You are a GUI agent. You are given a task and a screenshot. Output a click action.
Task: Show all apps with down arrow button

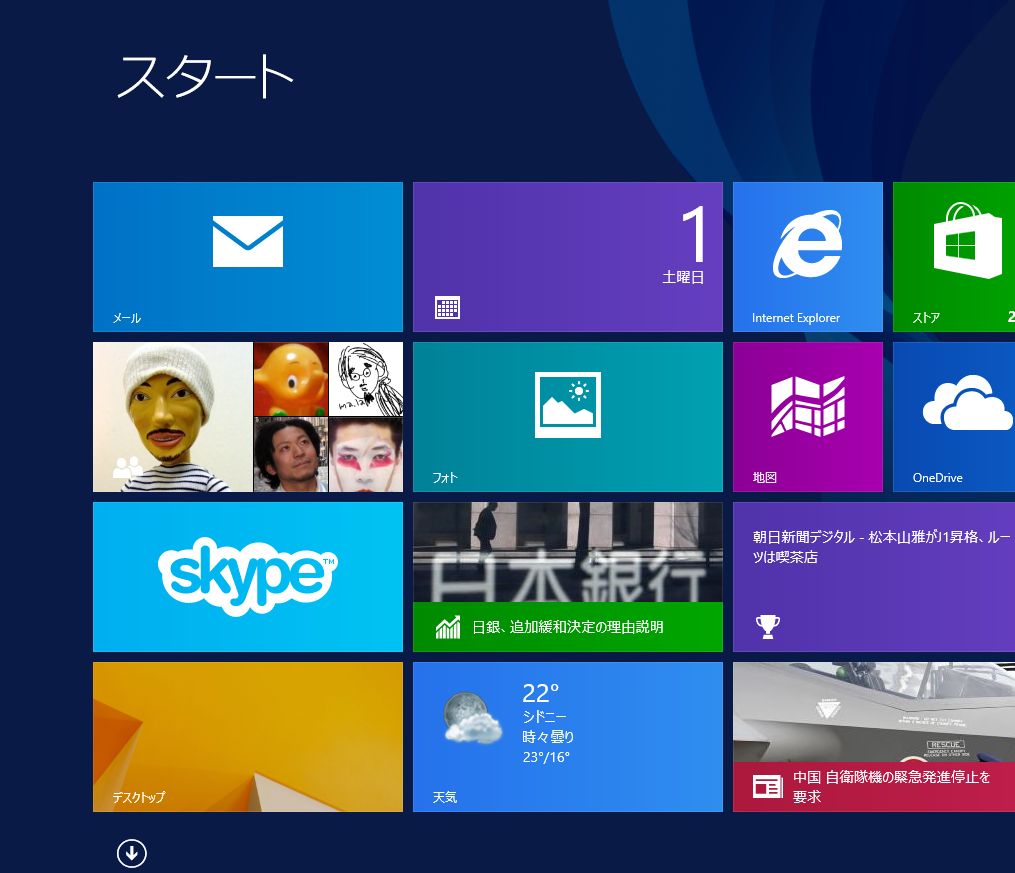tap(132, 853)
